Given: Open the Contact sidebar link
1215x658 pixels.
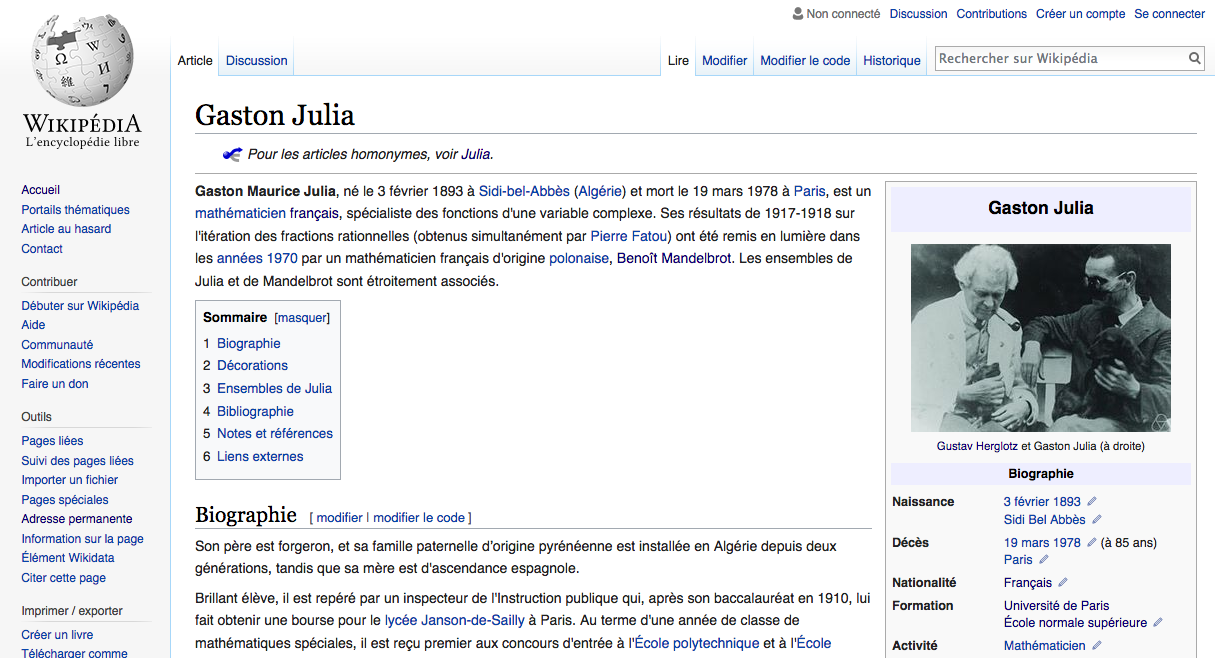Looking at the screenshot, I should click(42, 249).
